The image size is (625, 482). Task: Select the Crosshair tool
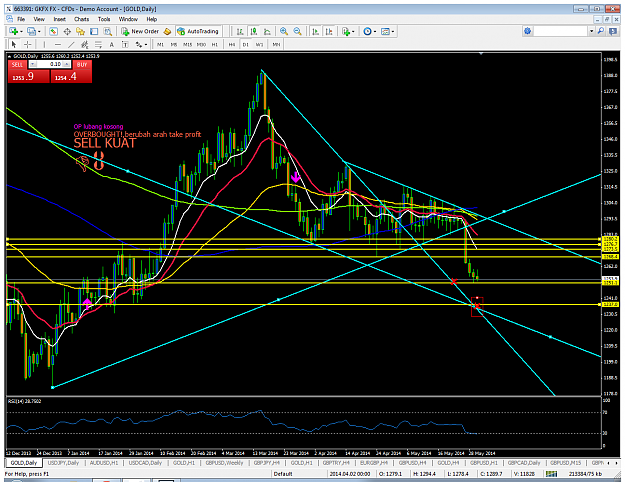28,44
